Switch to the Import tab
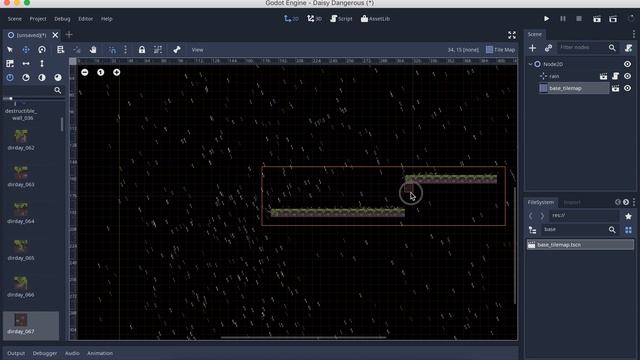This screenshot has height=360, width=640. (x=572, y=202)
